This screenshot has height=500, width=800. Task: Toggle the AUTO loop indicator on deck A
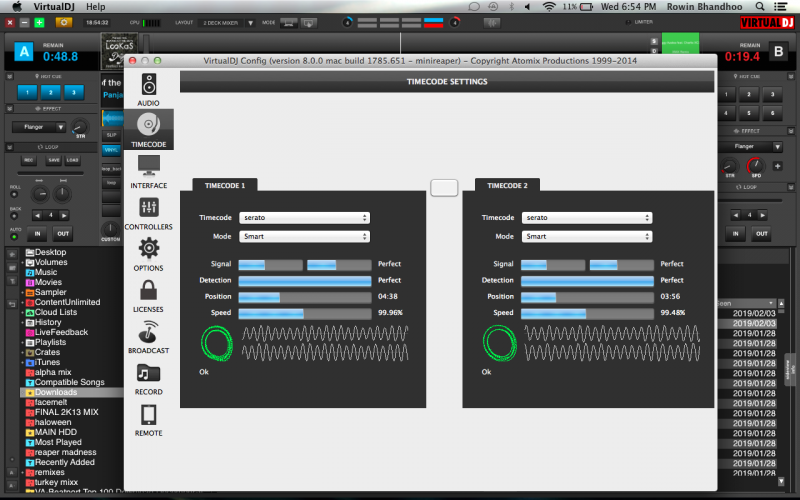[x=14, y=237]
